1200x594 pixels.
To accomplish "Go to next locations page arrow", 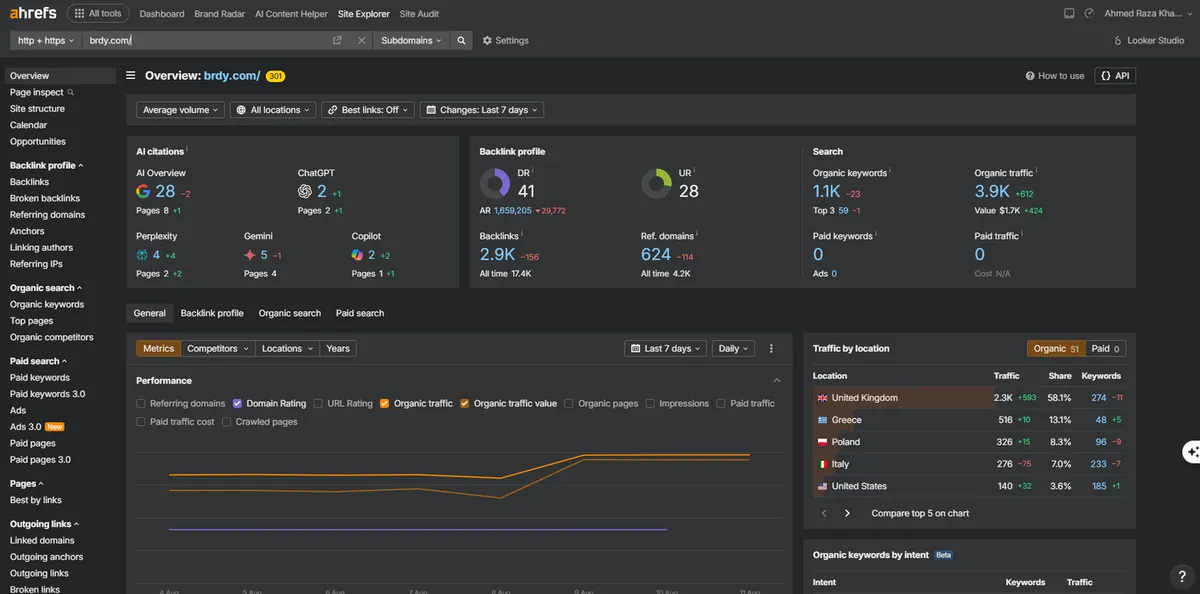I will point(847,513).
